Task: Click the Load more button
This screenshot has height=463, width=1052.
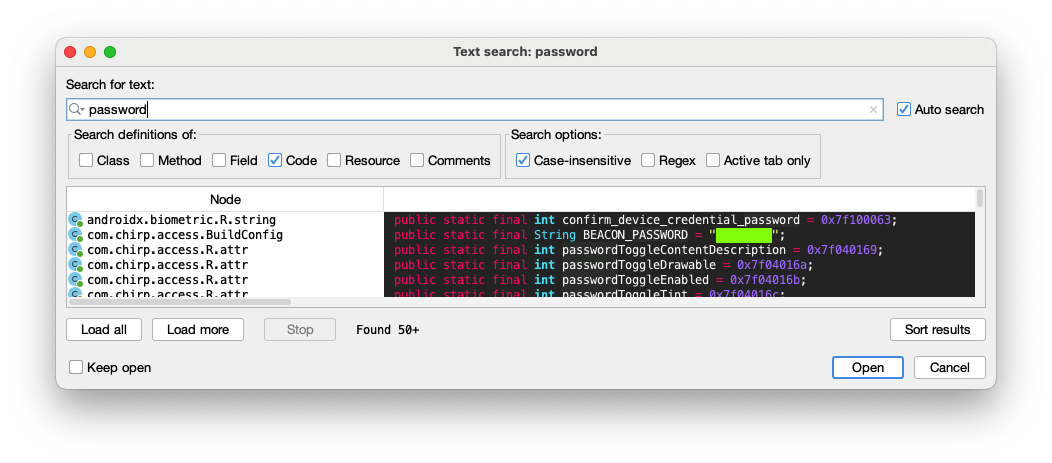Action: coord(198,329)
